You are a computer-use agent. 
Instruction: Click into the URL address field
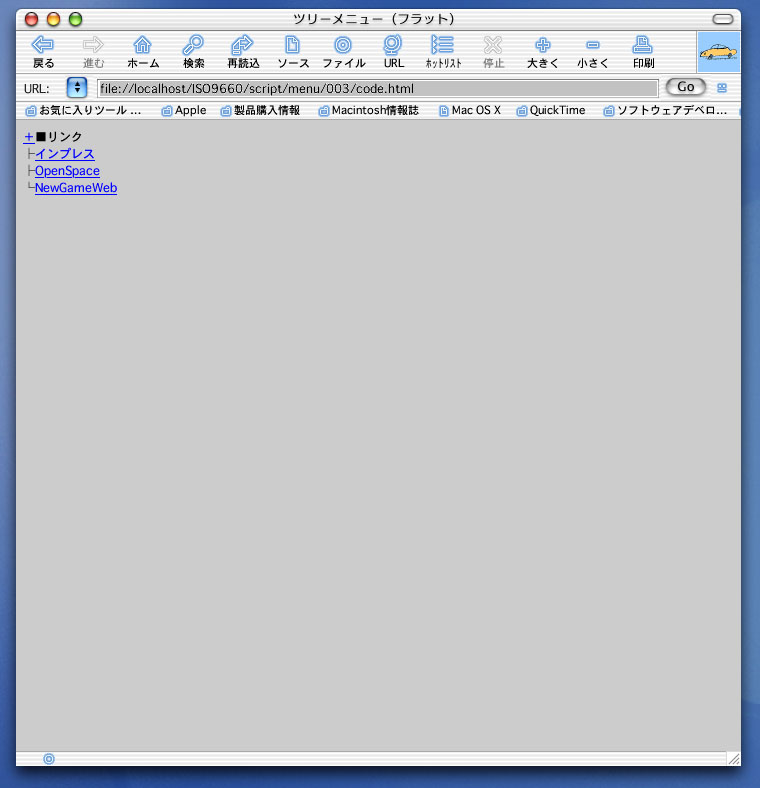pyautogui.click(x=377, y=88)
